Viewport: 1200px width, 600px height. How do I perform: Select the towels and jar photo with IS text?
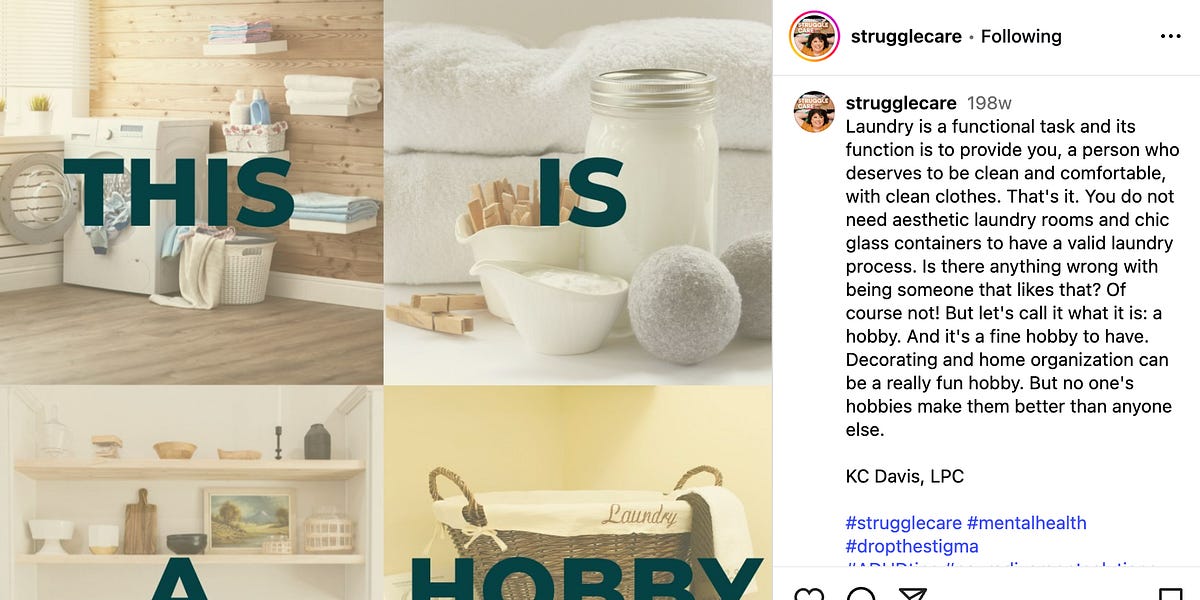tap(578, 192)
